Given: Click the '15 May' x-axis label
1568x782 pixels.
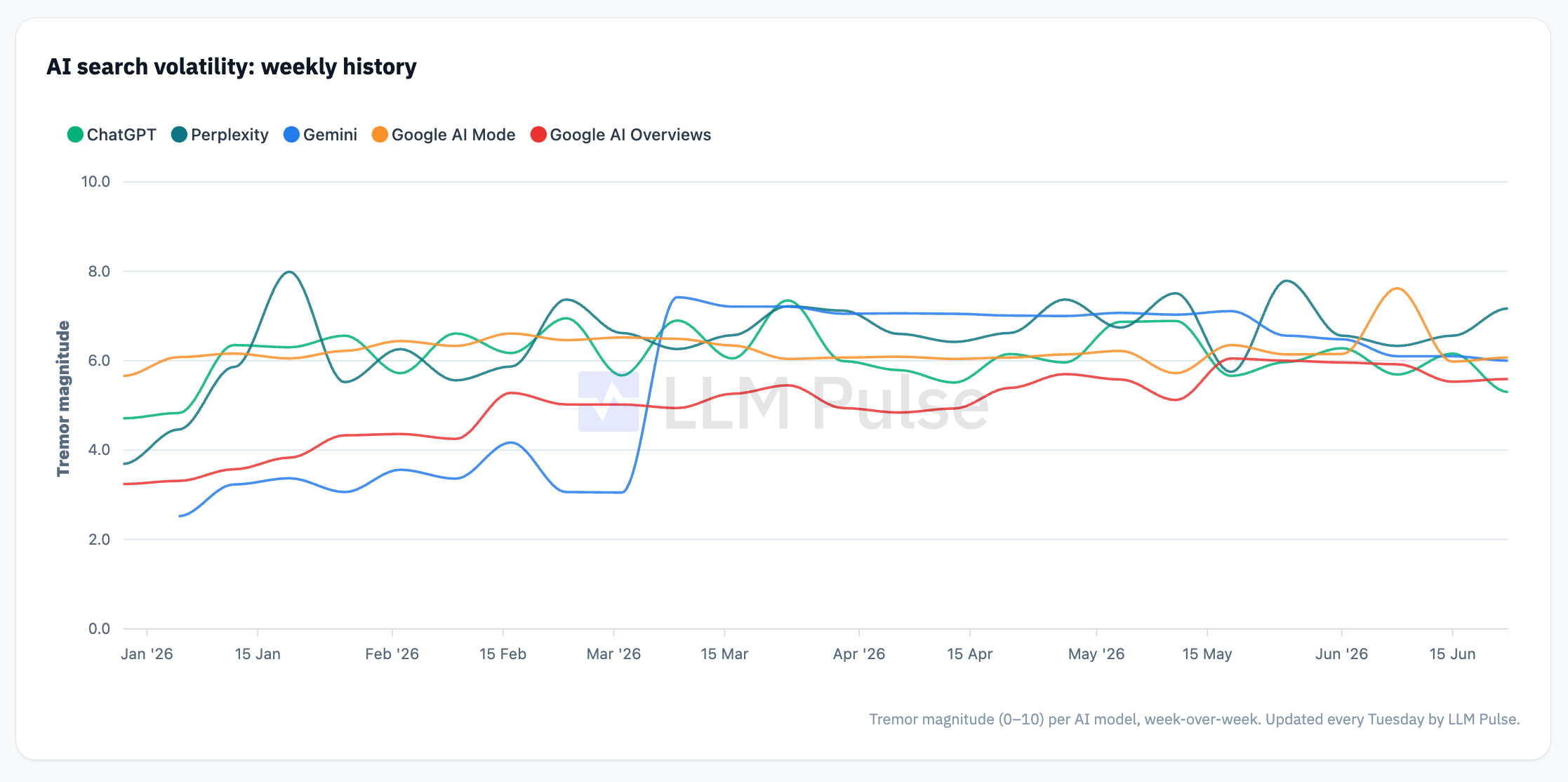Looking at the screenshot, I should pyautogui.click(x=1207, y=654).
